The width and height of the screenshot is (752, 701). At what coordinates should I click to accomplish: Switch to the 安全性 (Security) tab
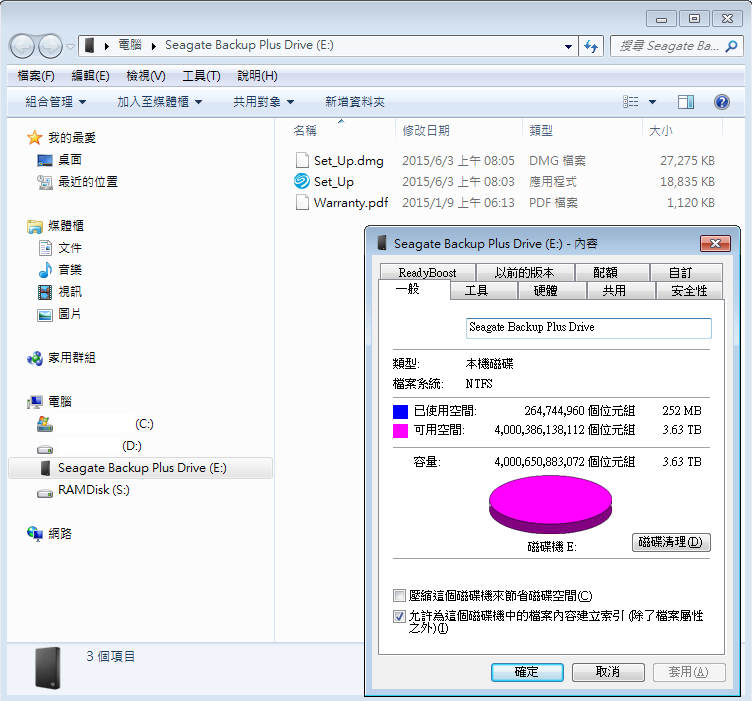tap(689, 291)
